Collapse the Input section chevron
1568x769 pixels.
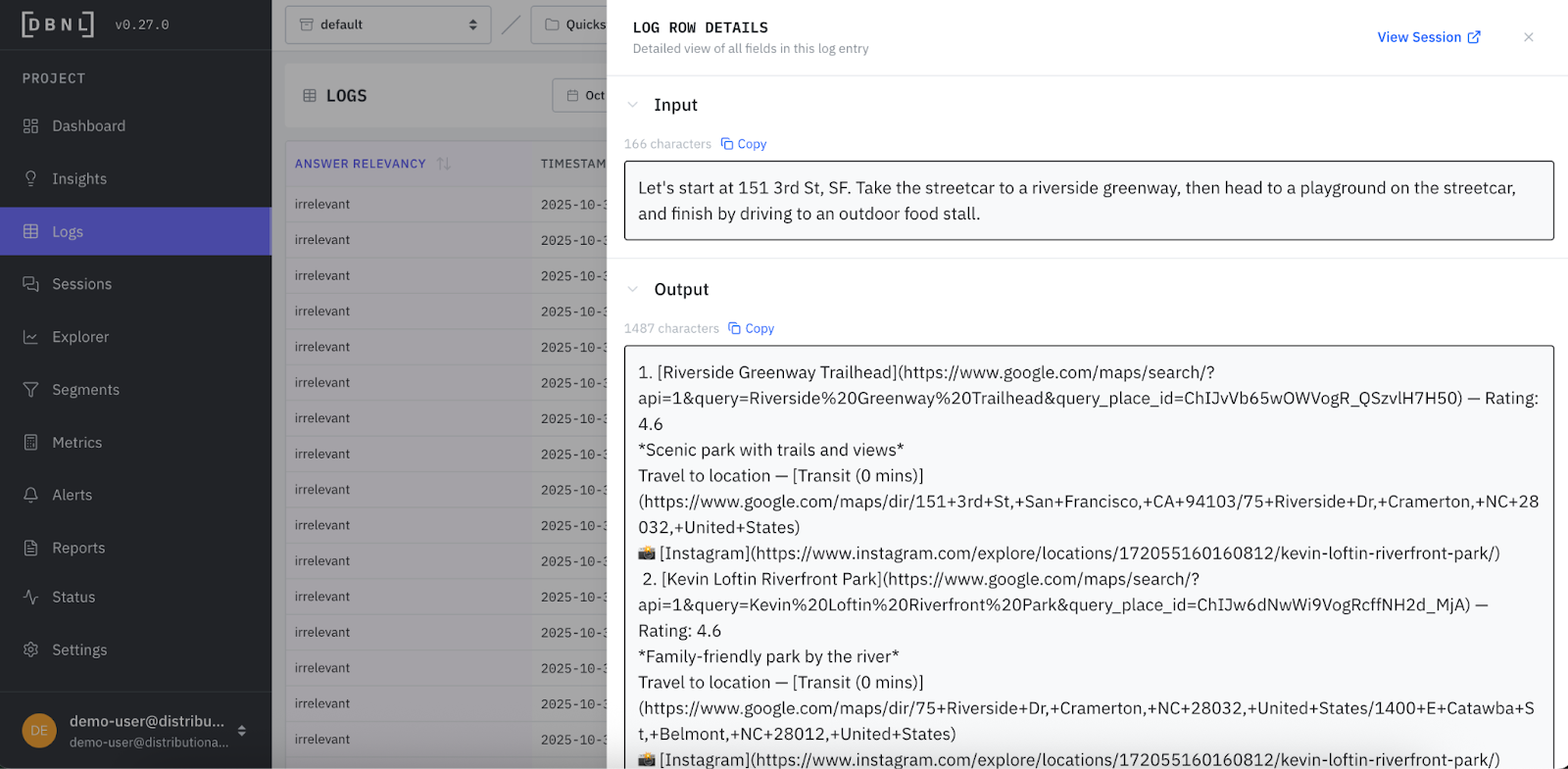click(x=633, y=105)
